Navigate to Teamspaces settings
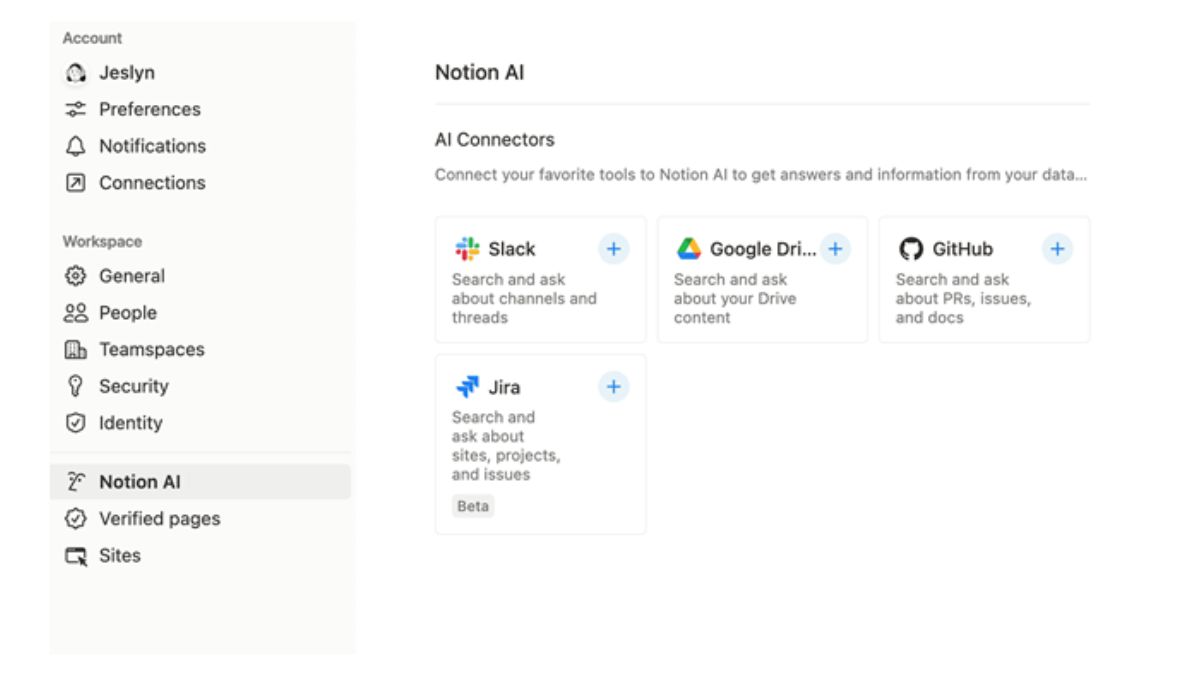 (x=151, y=350)
